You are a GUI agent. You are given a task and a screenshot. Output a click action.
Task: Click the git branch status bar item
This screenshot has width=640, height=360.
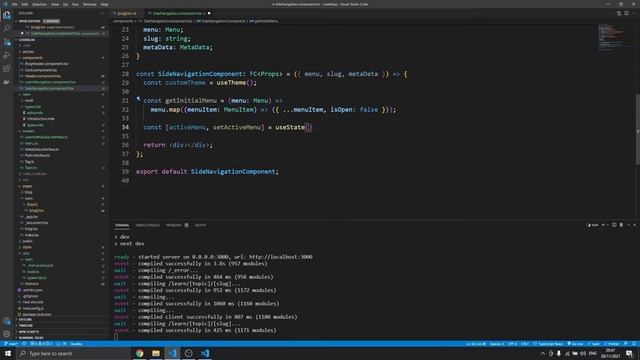[11, 344]
